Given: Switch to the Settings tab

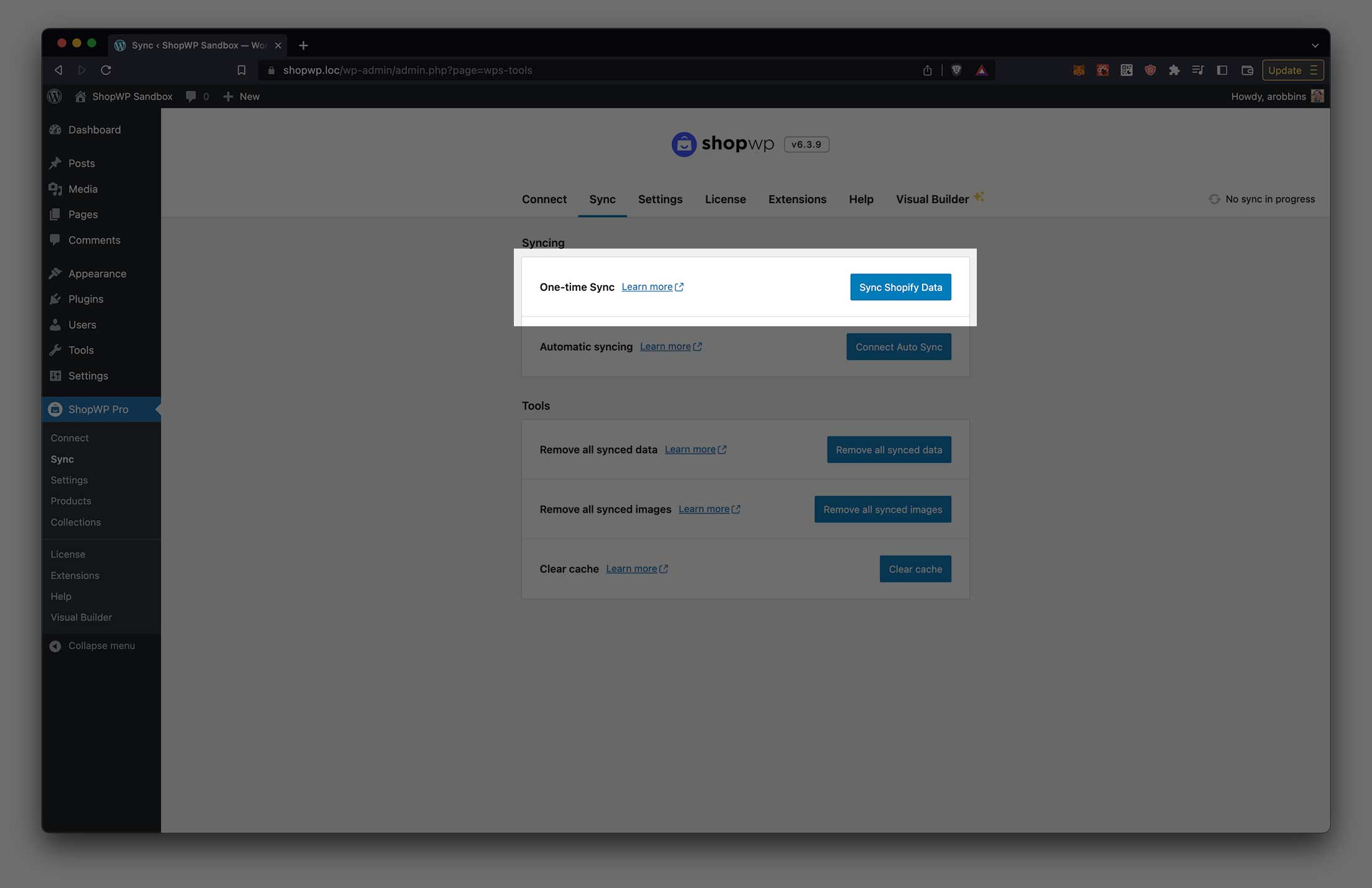Looking at the screenshot, I should pos(660,199).
